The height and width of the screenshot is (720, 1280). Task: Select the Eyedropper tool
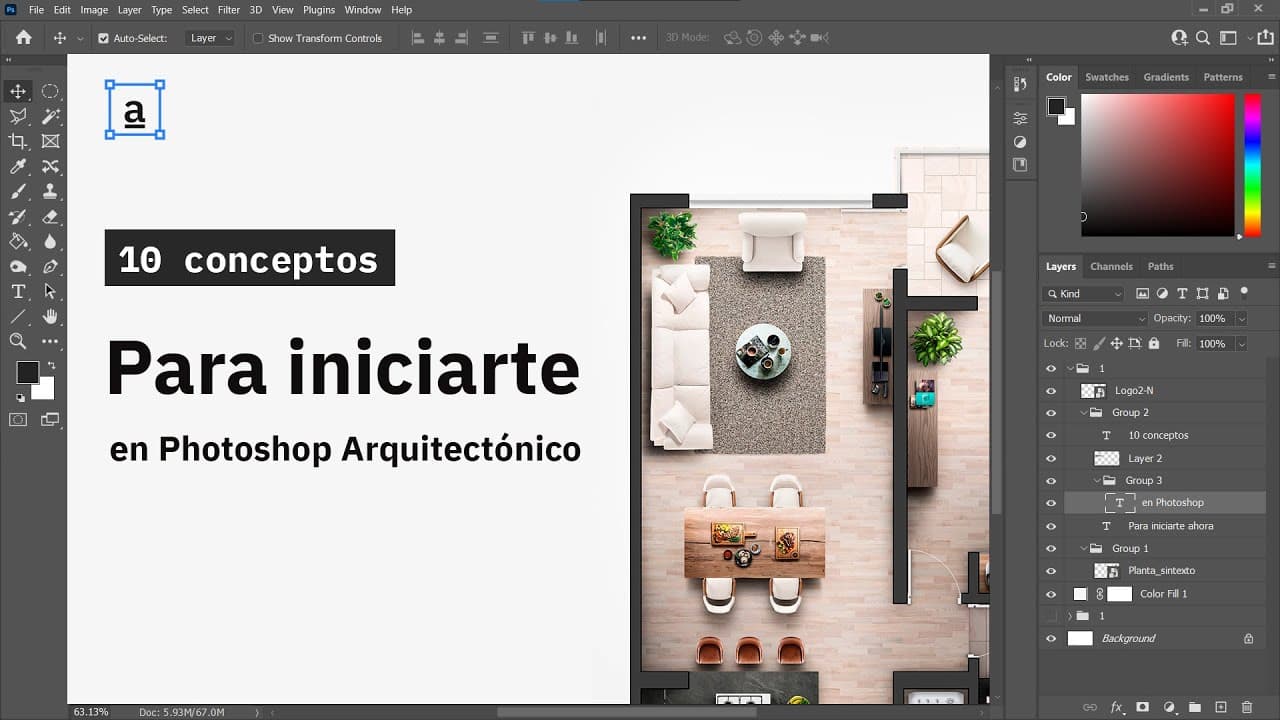pyautogui.click(x=18, y=166)
